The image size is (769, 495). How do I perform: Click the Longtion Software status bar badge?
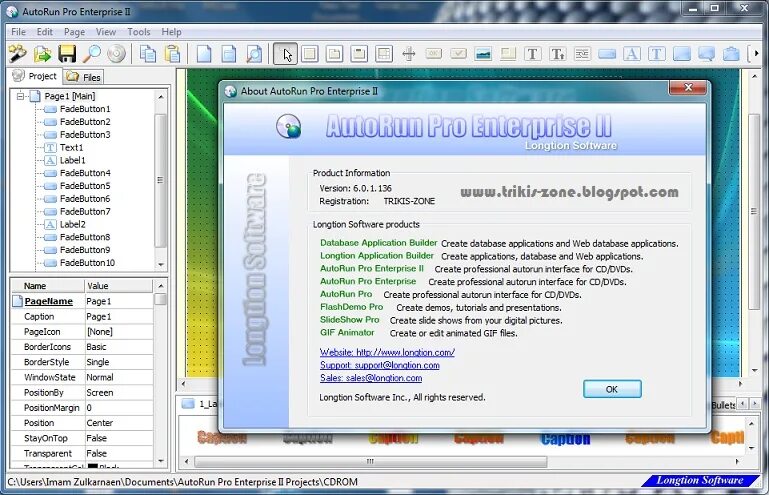(x=700, y=481)
